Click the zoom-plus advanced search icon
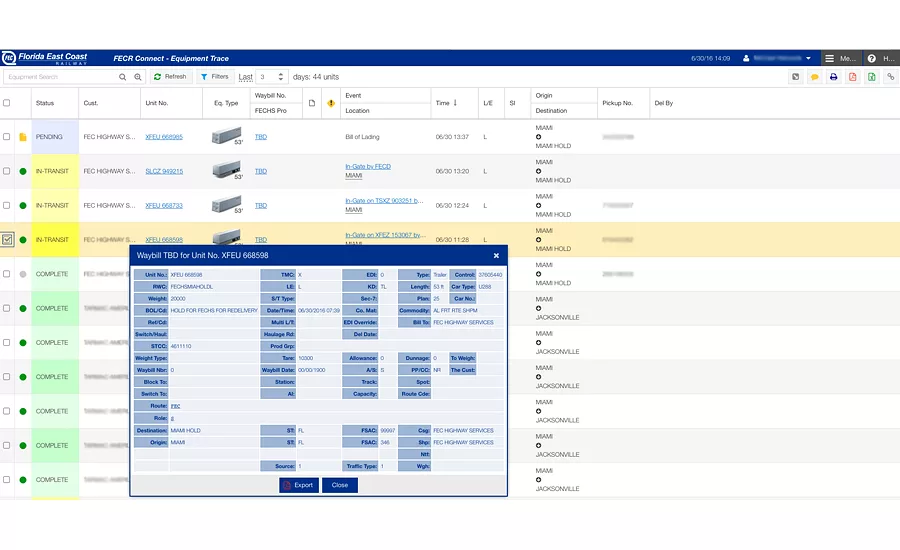This screenshot has height=550, width=900. click(x=138, y=77)
